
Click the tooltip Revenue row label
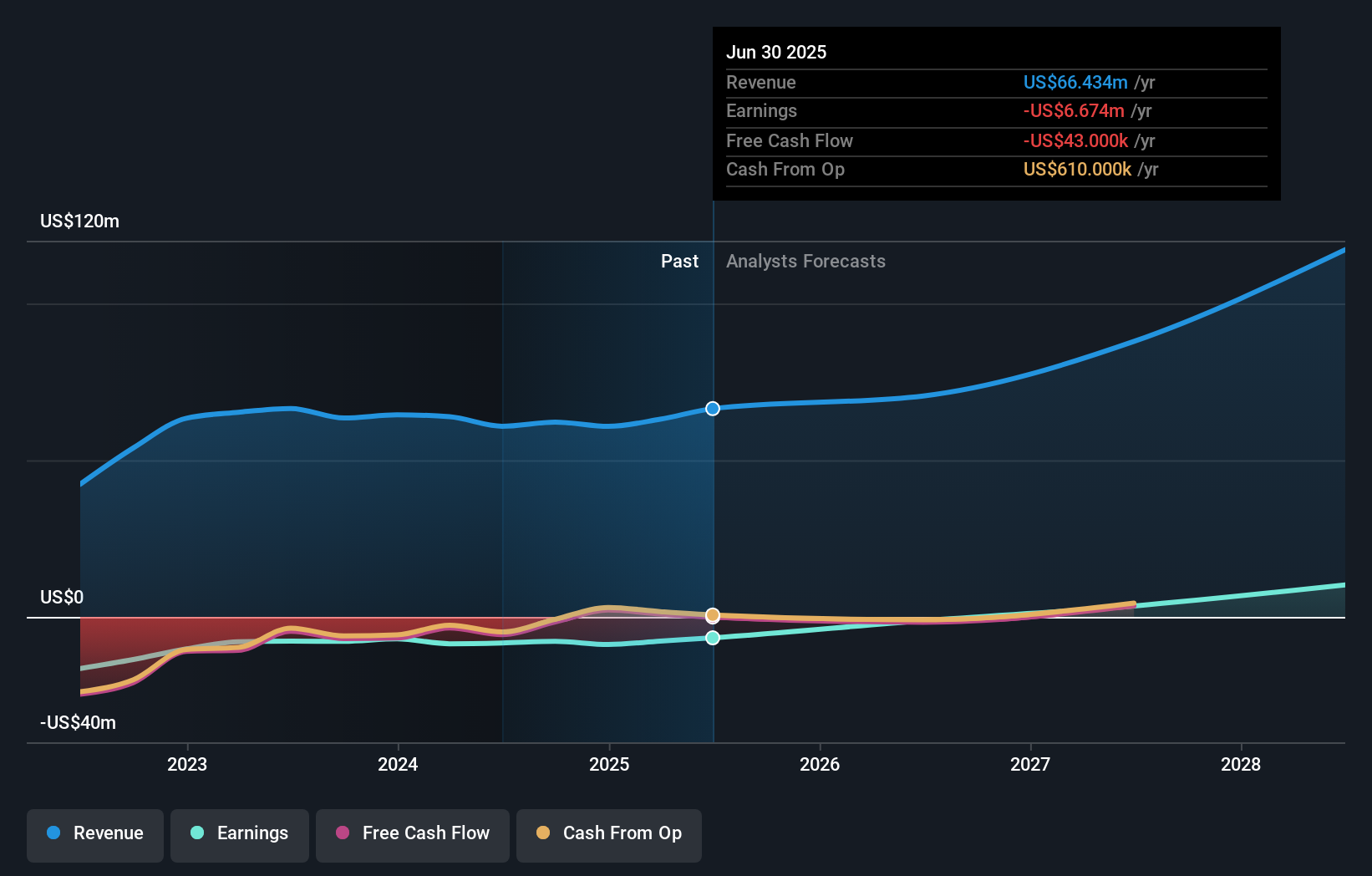(x=761, y=82)
